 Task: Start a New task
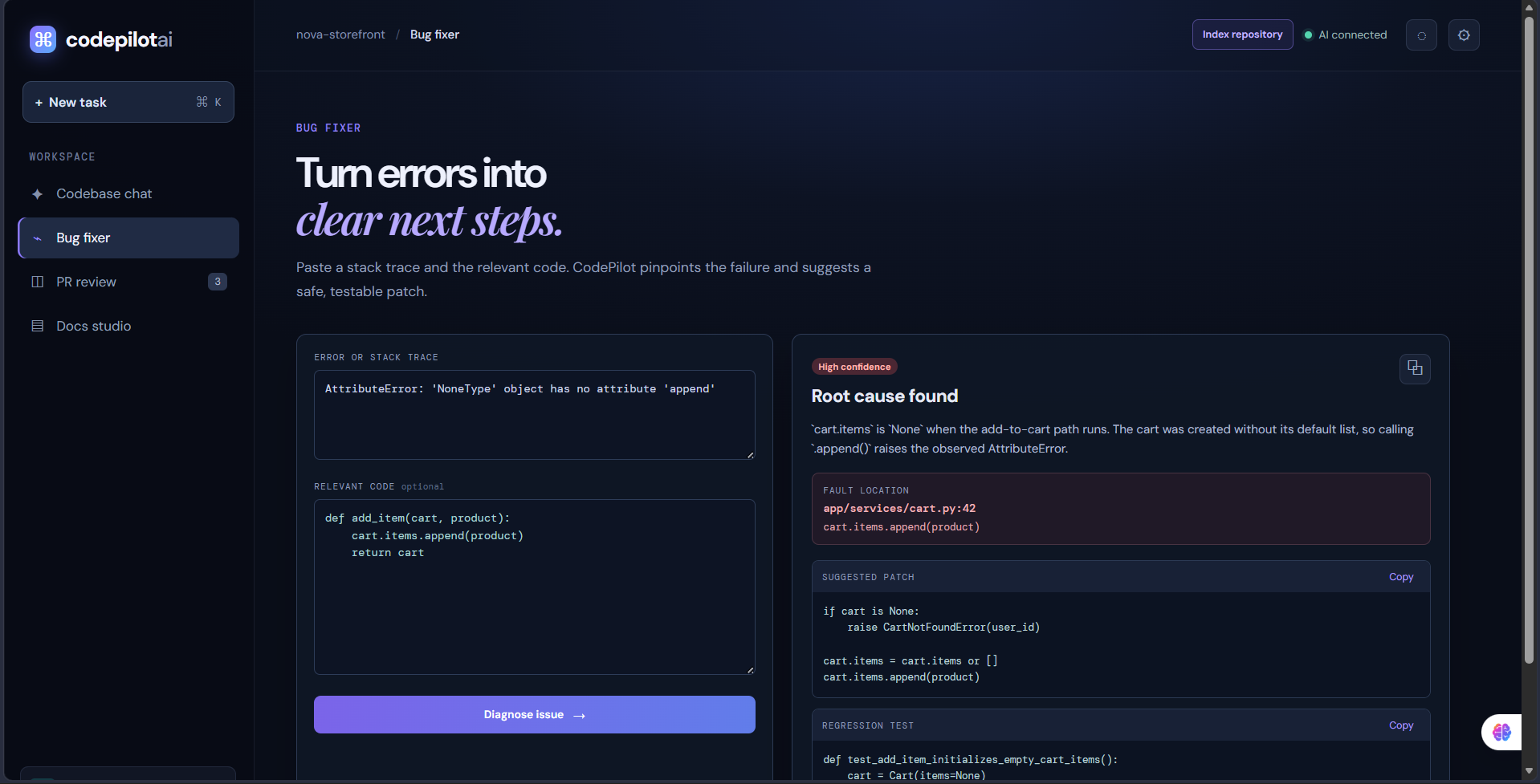coord(128,102)
